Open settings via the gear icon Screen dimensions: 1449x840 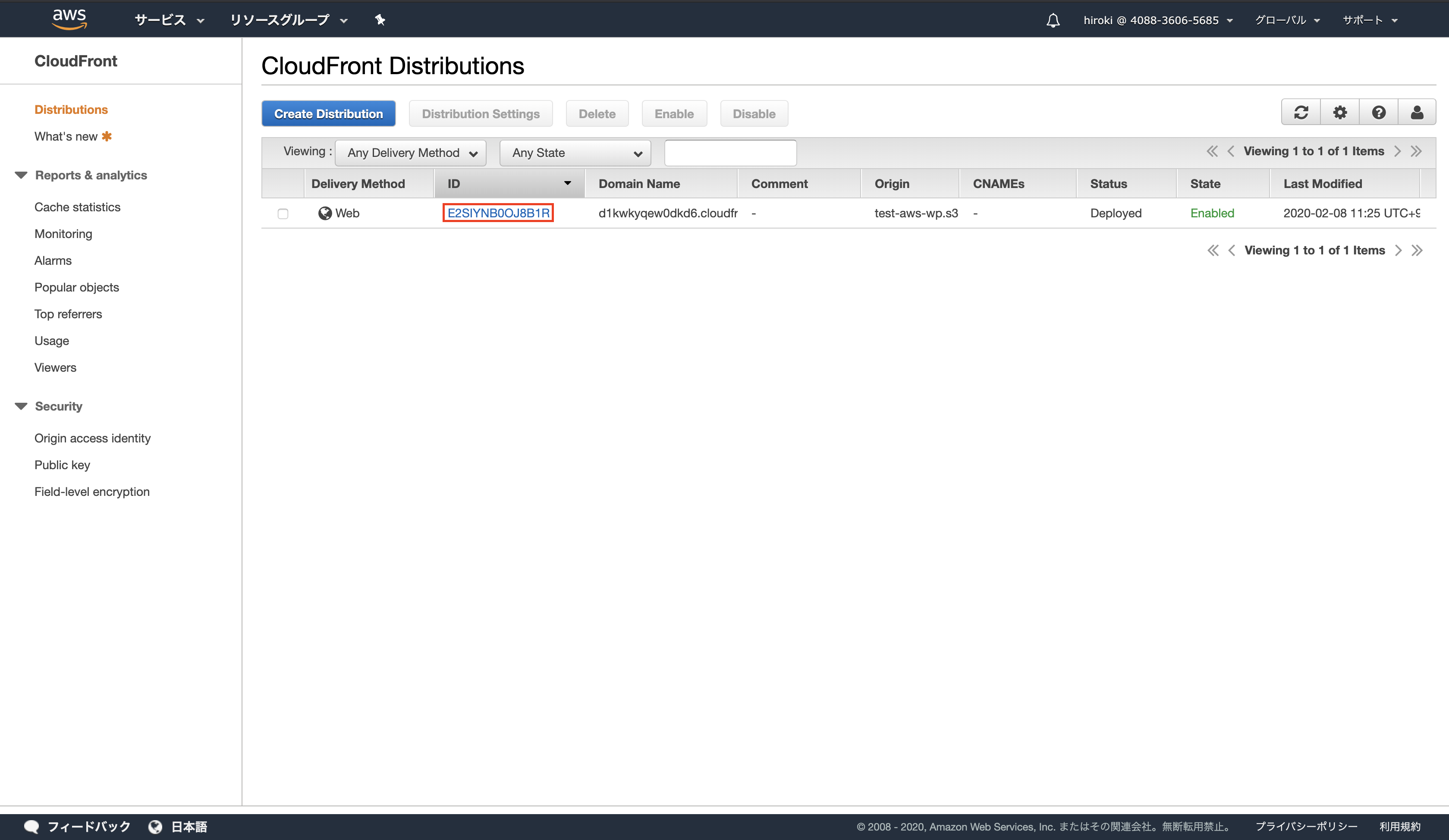(1340, 113)
